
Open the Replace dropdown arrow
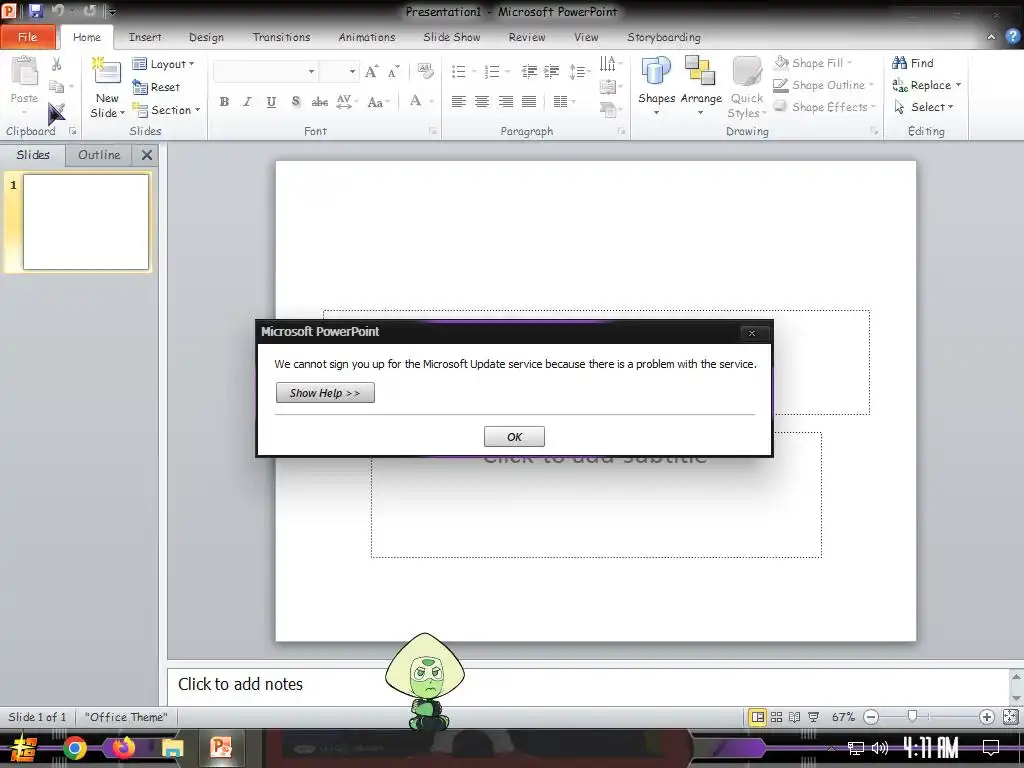(x=958, y=85)
